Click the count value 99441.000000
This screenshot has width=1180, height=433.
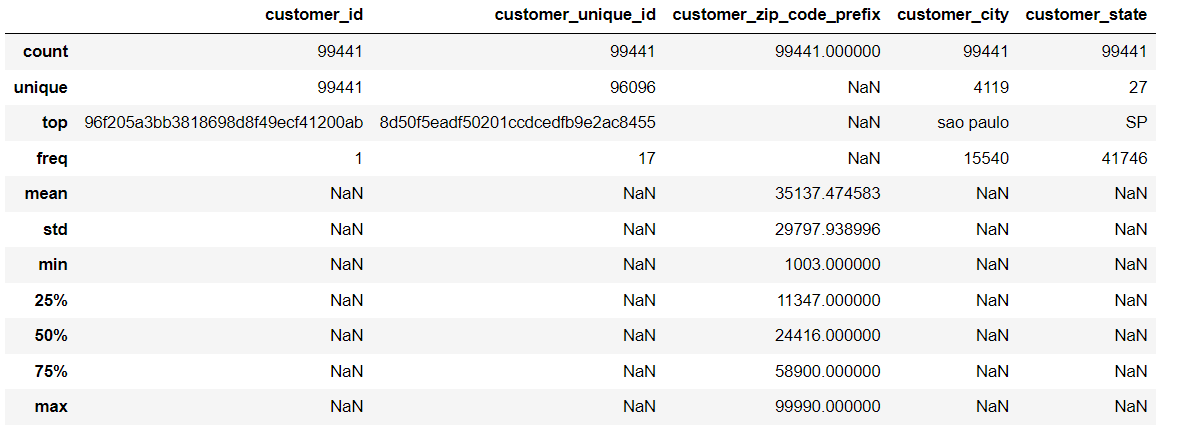pyautogui.click(x=828, y=51)
